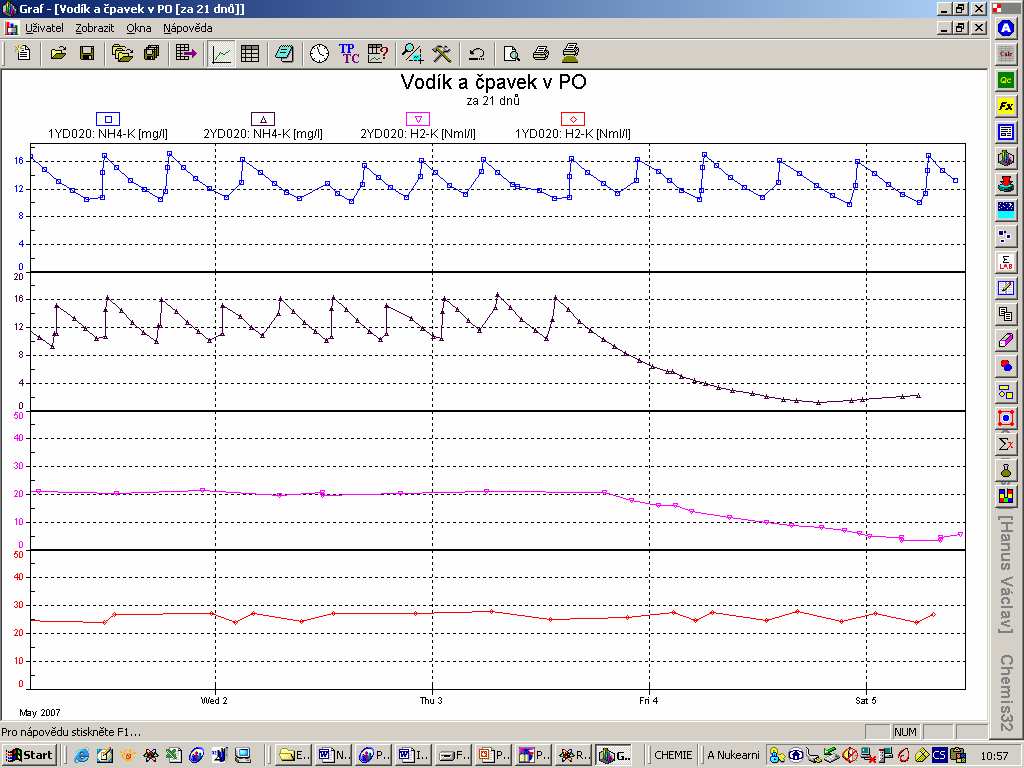Click the Calc sidebar icon

click(1006, 54)
